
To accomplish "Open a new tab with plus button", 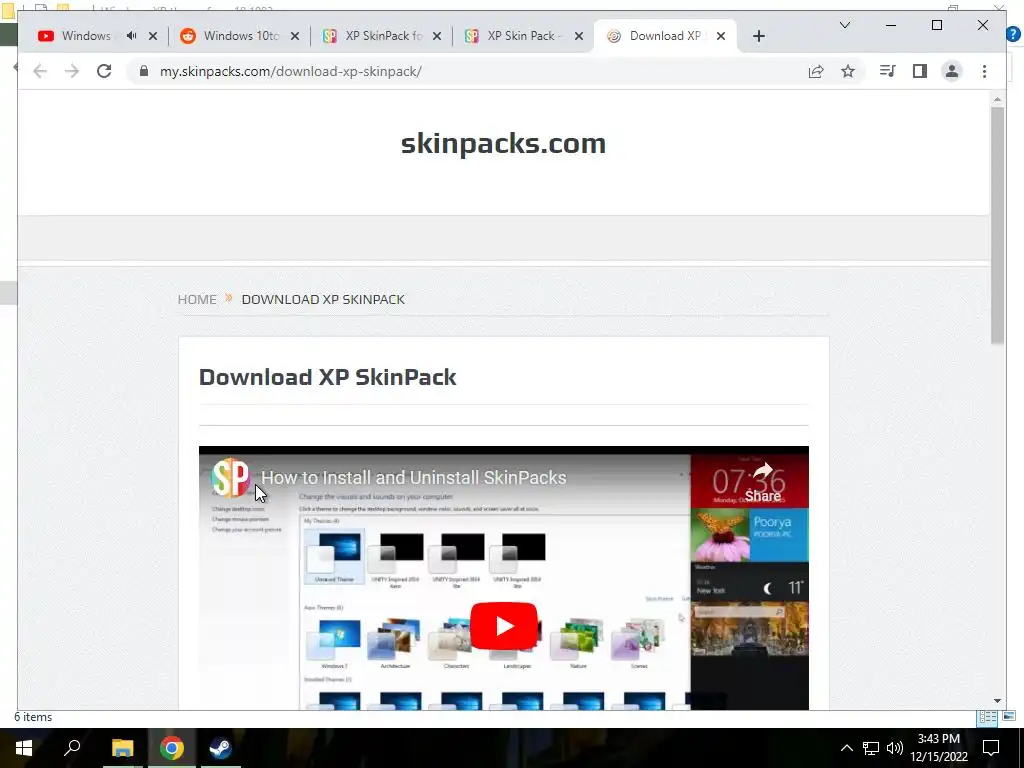I will [758, 36].
